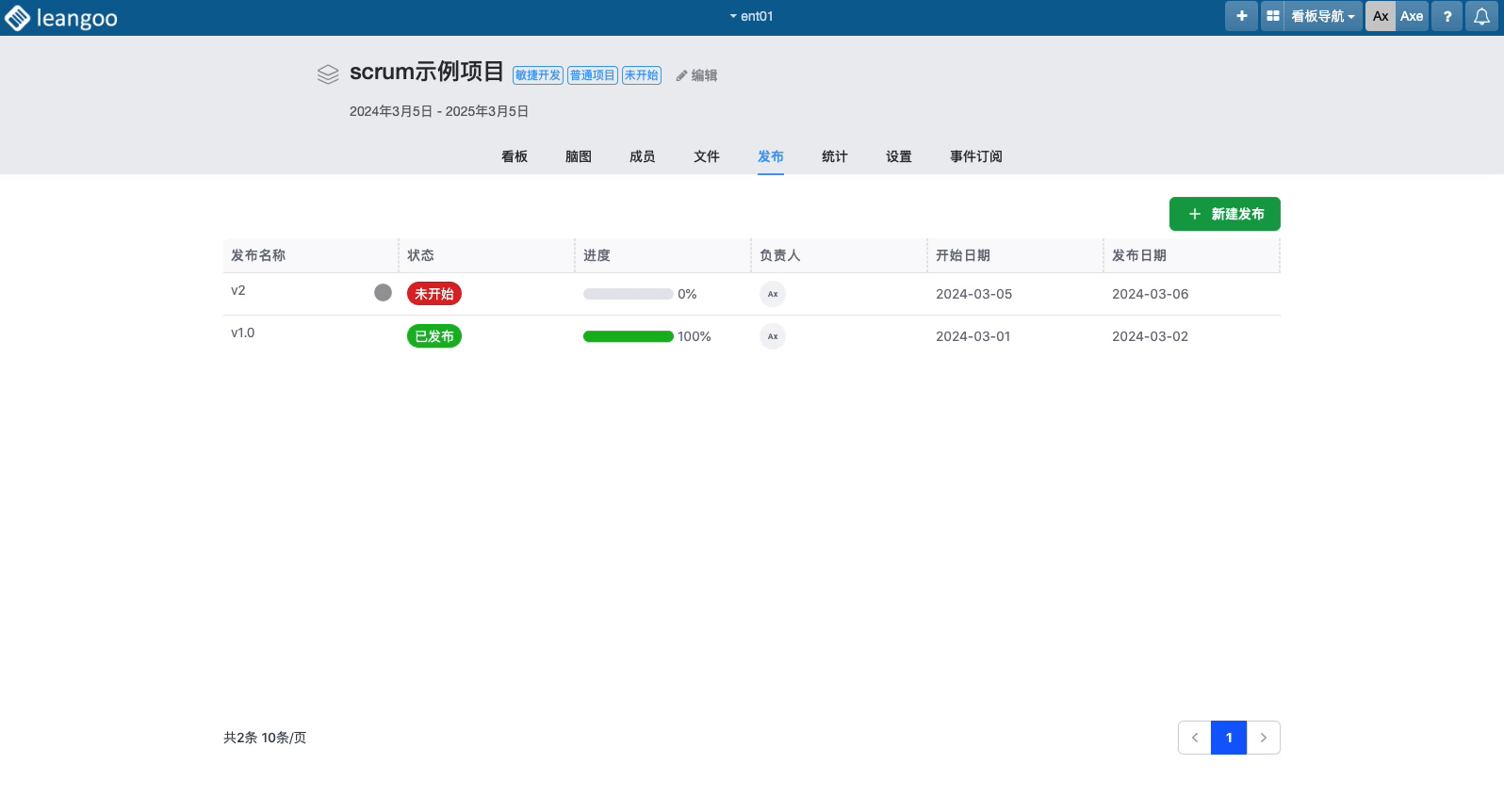The width and height of the screenshot is (1504, 812).
Task: Go to the next pagination page arrow
Action: pos(1263,738)
